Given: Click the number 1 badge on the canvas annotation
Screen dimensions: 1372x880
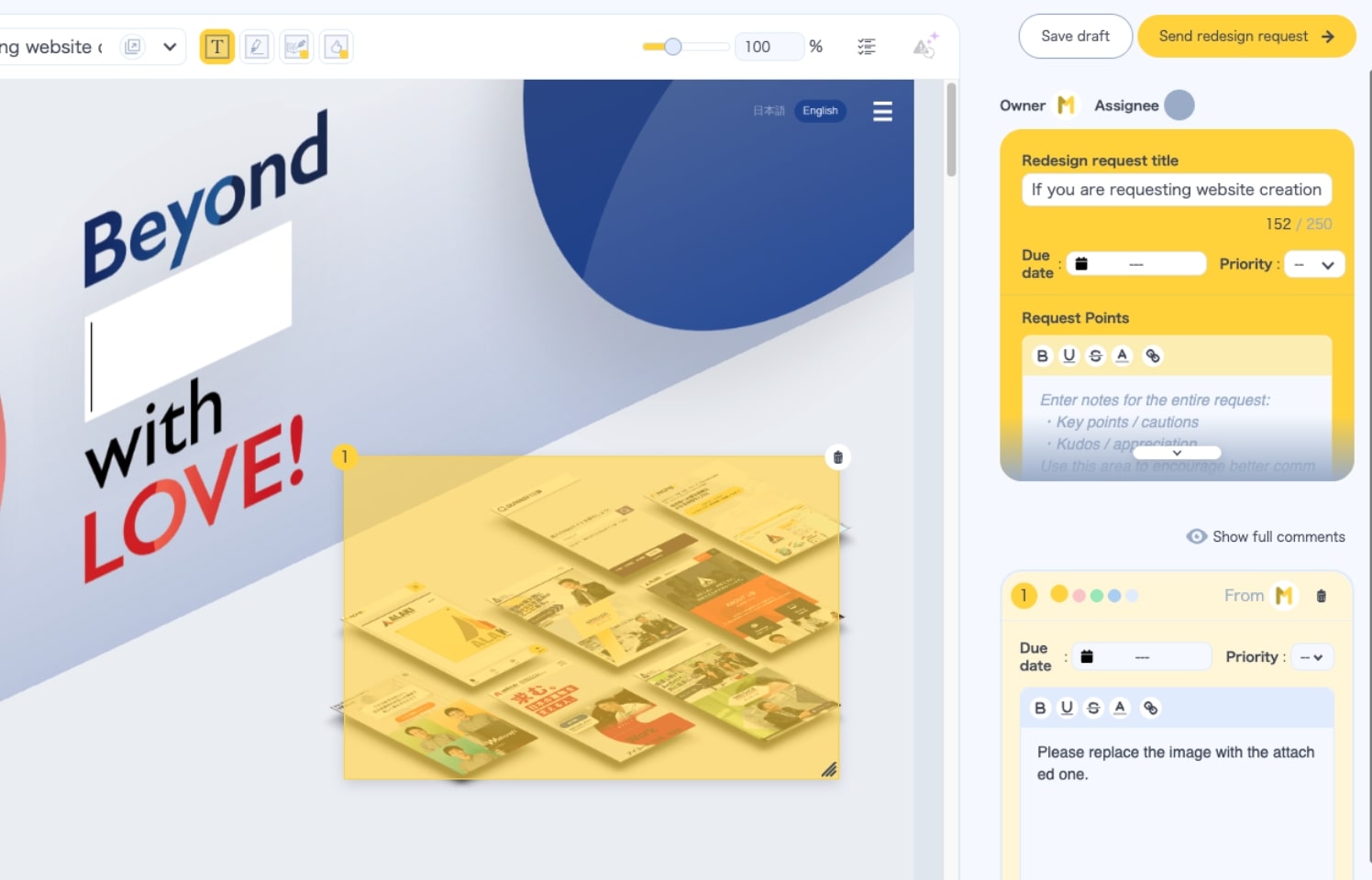Looking at the screenshot, I should [x=345, y=456].
